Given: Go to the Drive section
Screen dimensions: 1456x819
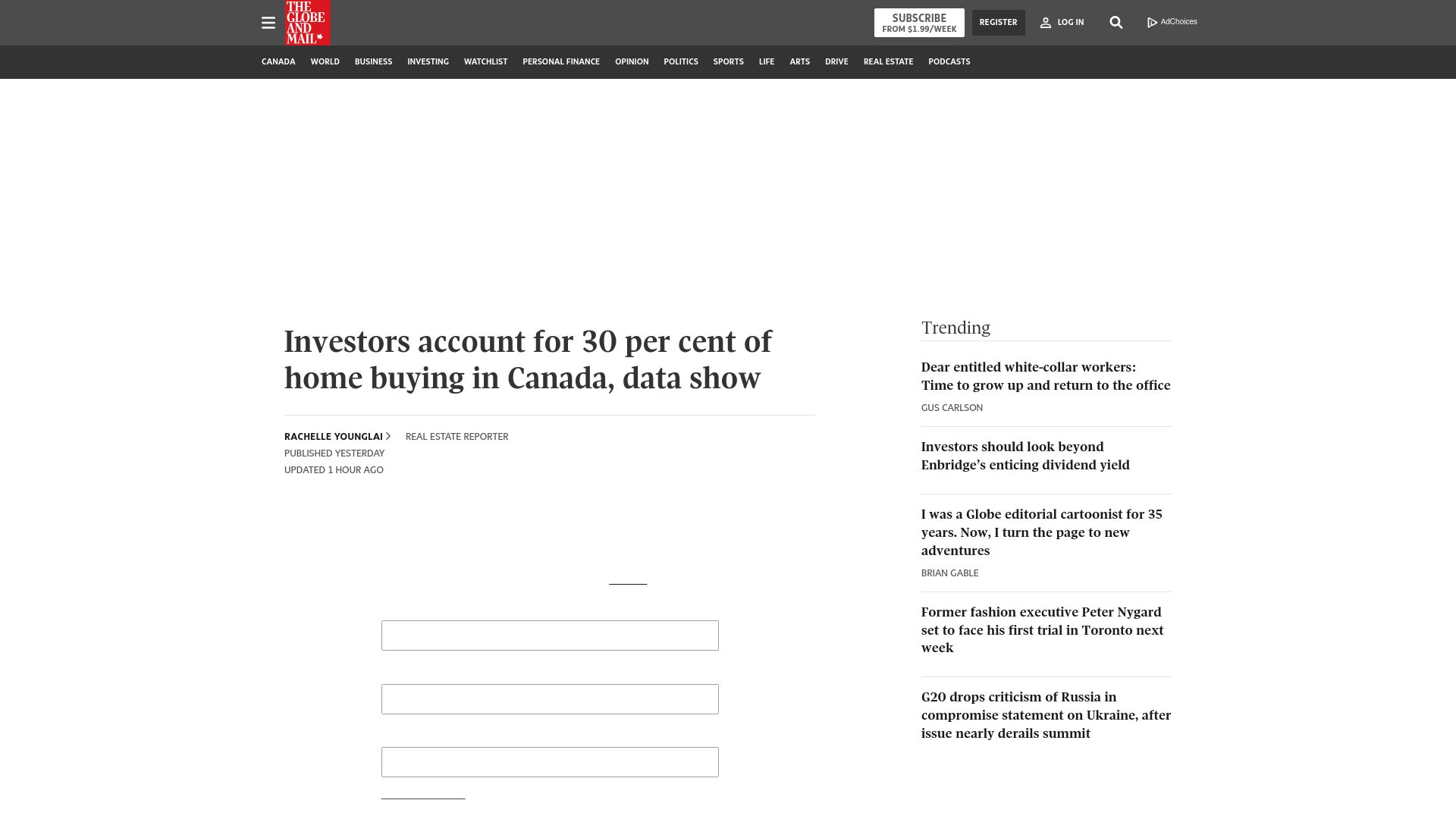Looking at the screenshot, I should coord(836,61).
